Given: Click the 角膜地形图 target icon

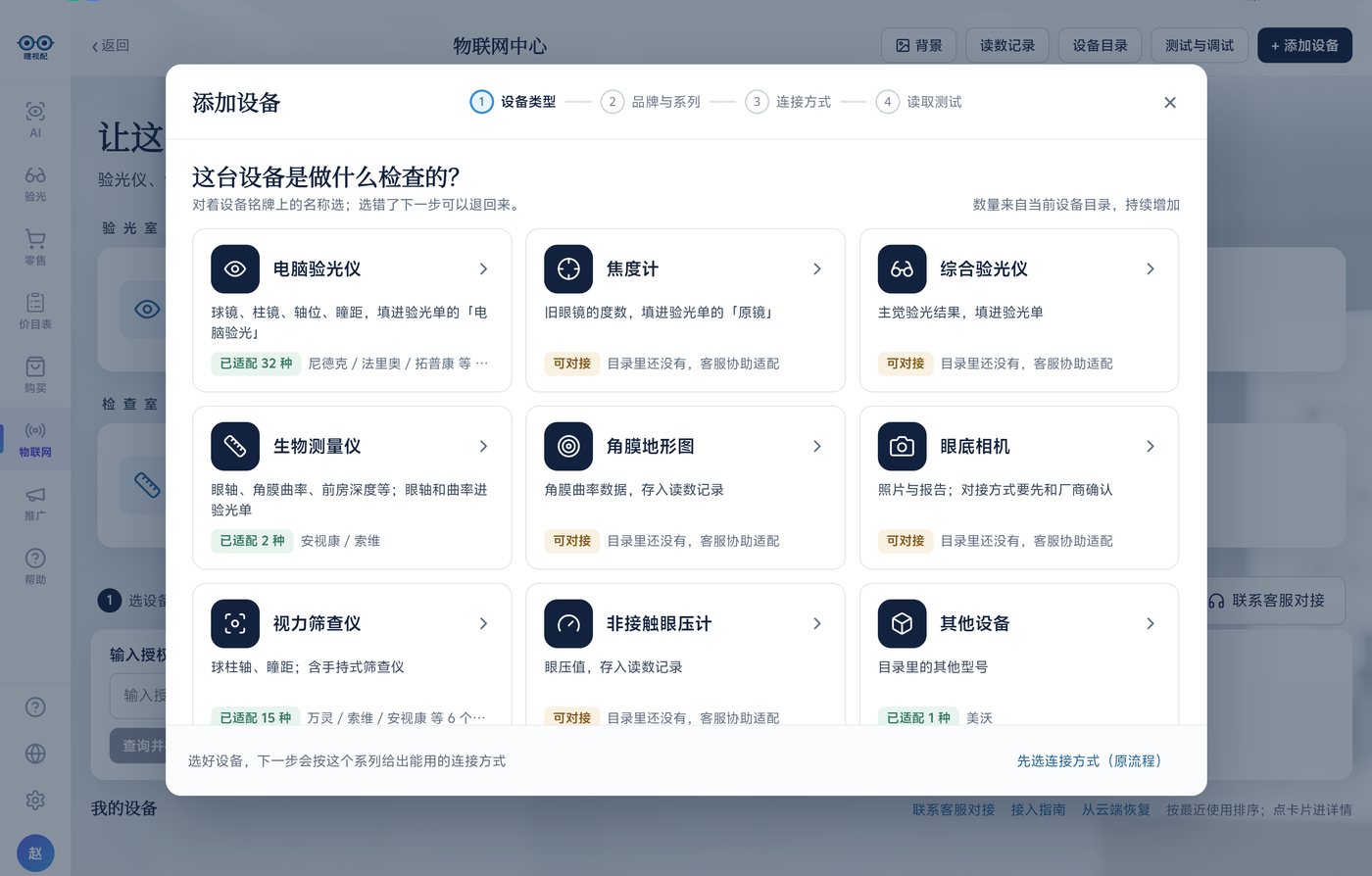Looking at the screenshot, I should (x=568, y=446).
